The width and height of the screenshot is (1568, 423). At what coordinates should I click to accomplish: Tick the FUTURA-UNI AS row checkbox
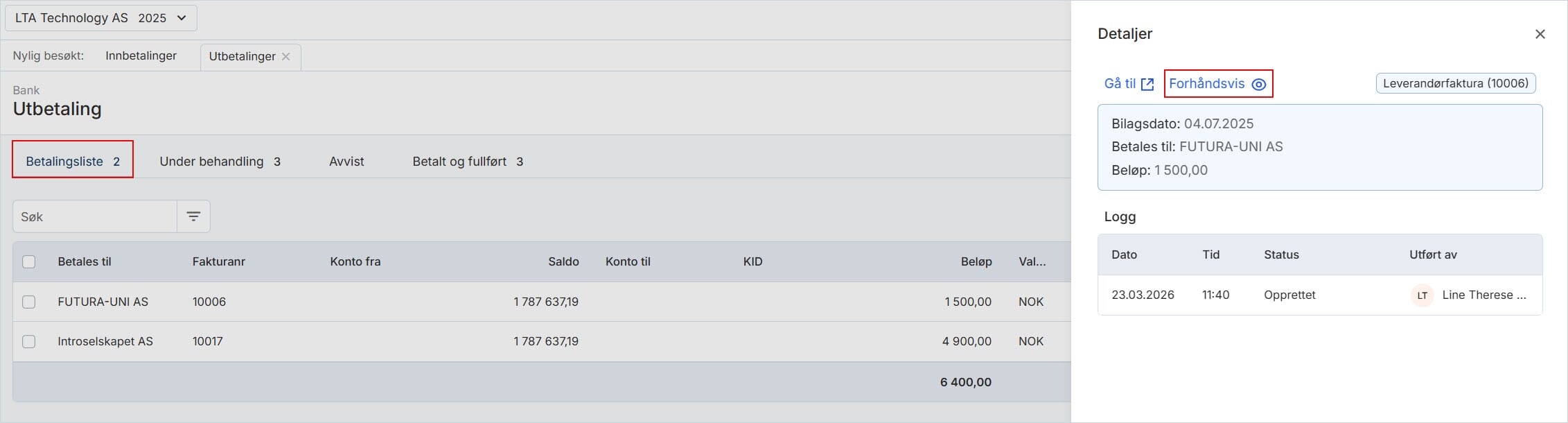click(28, 302)
